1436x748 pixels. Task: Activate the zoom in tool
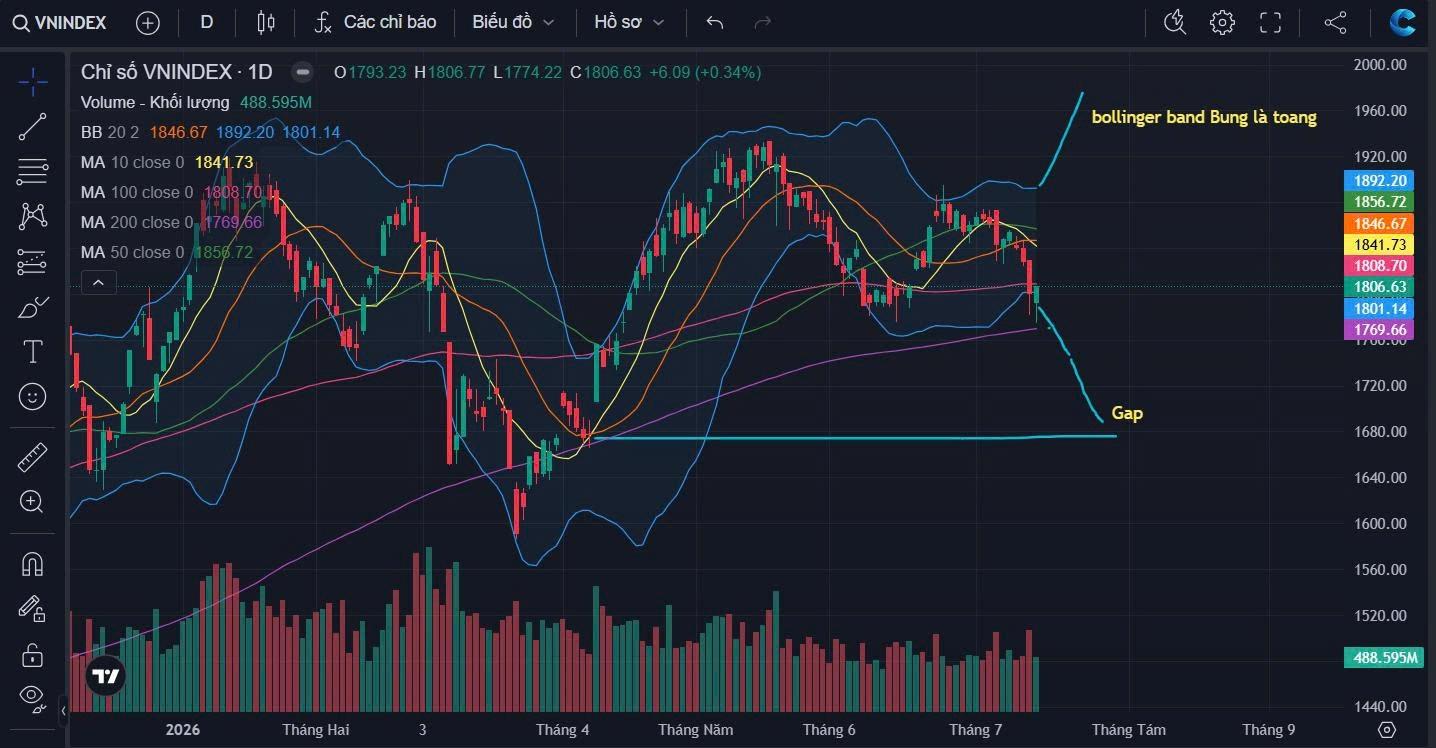[x=32, y=502]
